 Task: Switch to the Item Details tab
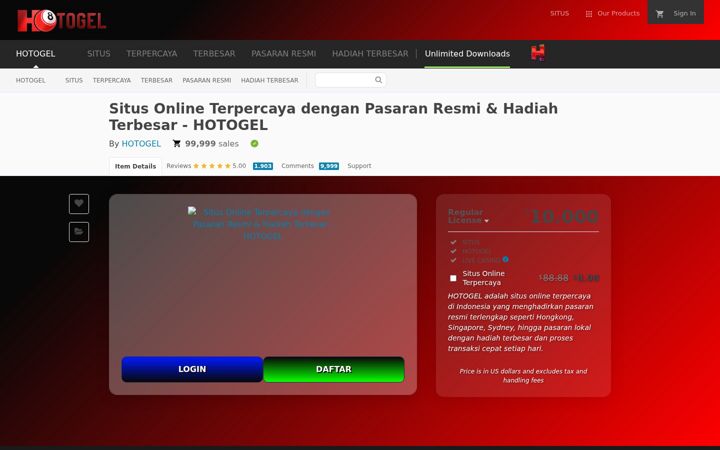tap(135, 166)
